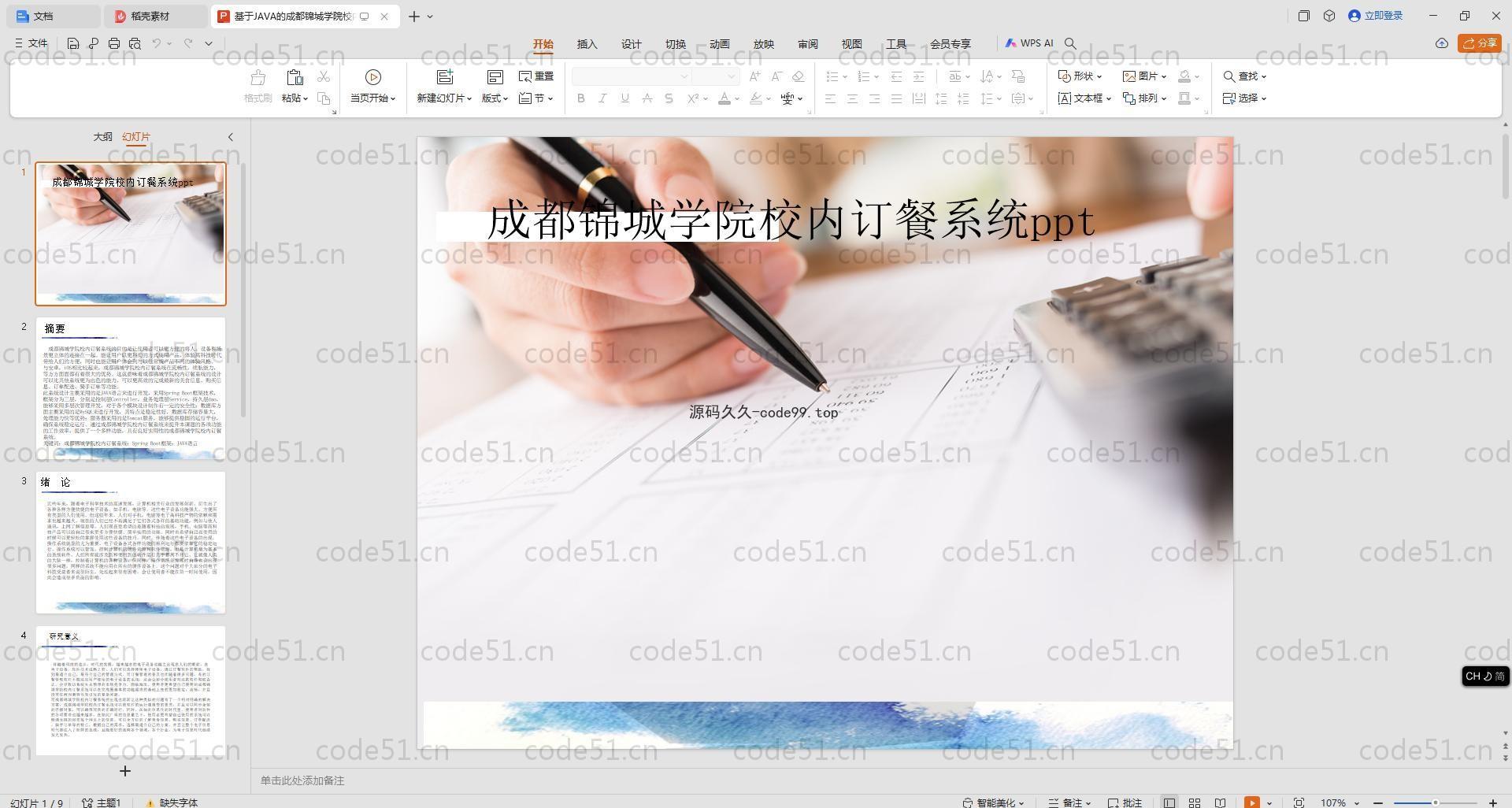Open the Picture (图片) dropdown
The image size is (1512, 808).
pyautogui.click(x=1145, y=76)
